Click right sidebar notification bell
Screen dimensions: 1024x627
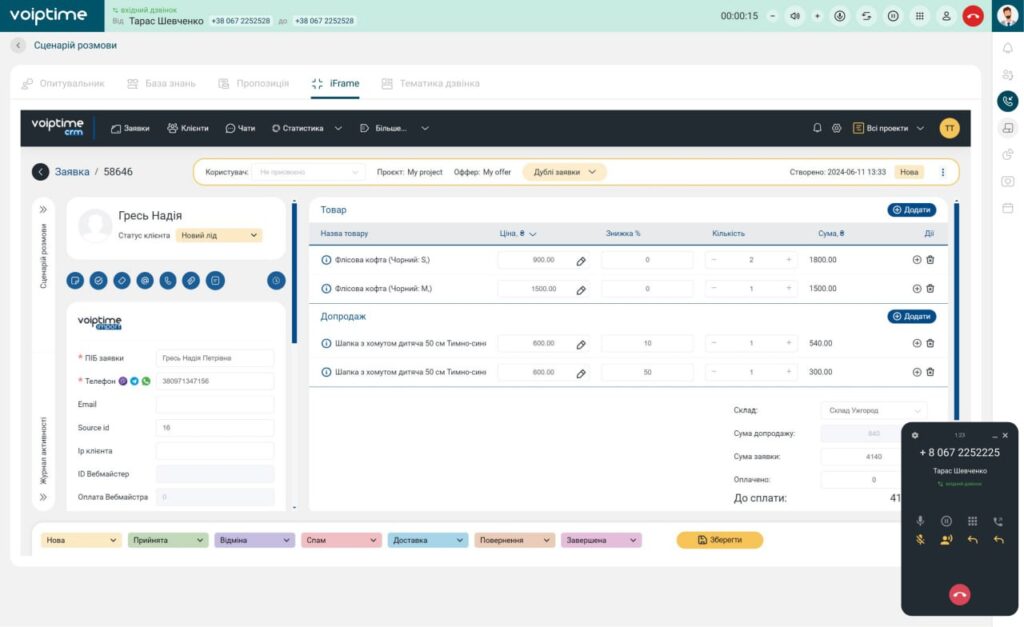[1008, 48]
